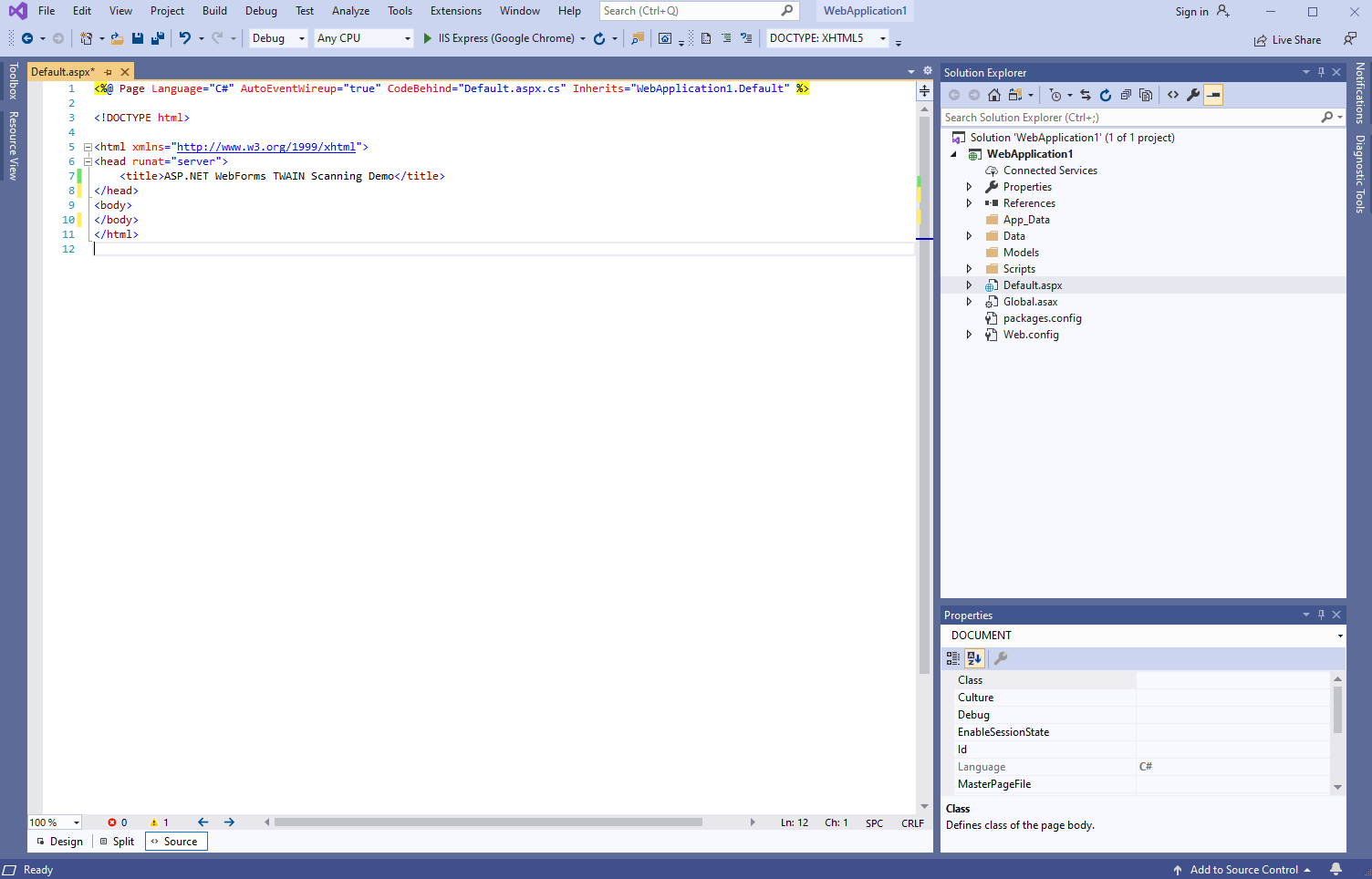Click Home icon in Solution Explorer
The image size is (1372, 879).
994,95
